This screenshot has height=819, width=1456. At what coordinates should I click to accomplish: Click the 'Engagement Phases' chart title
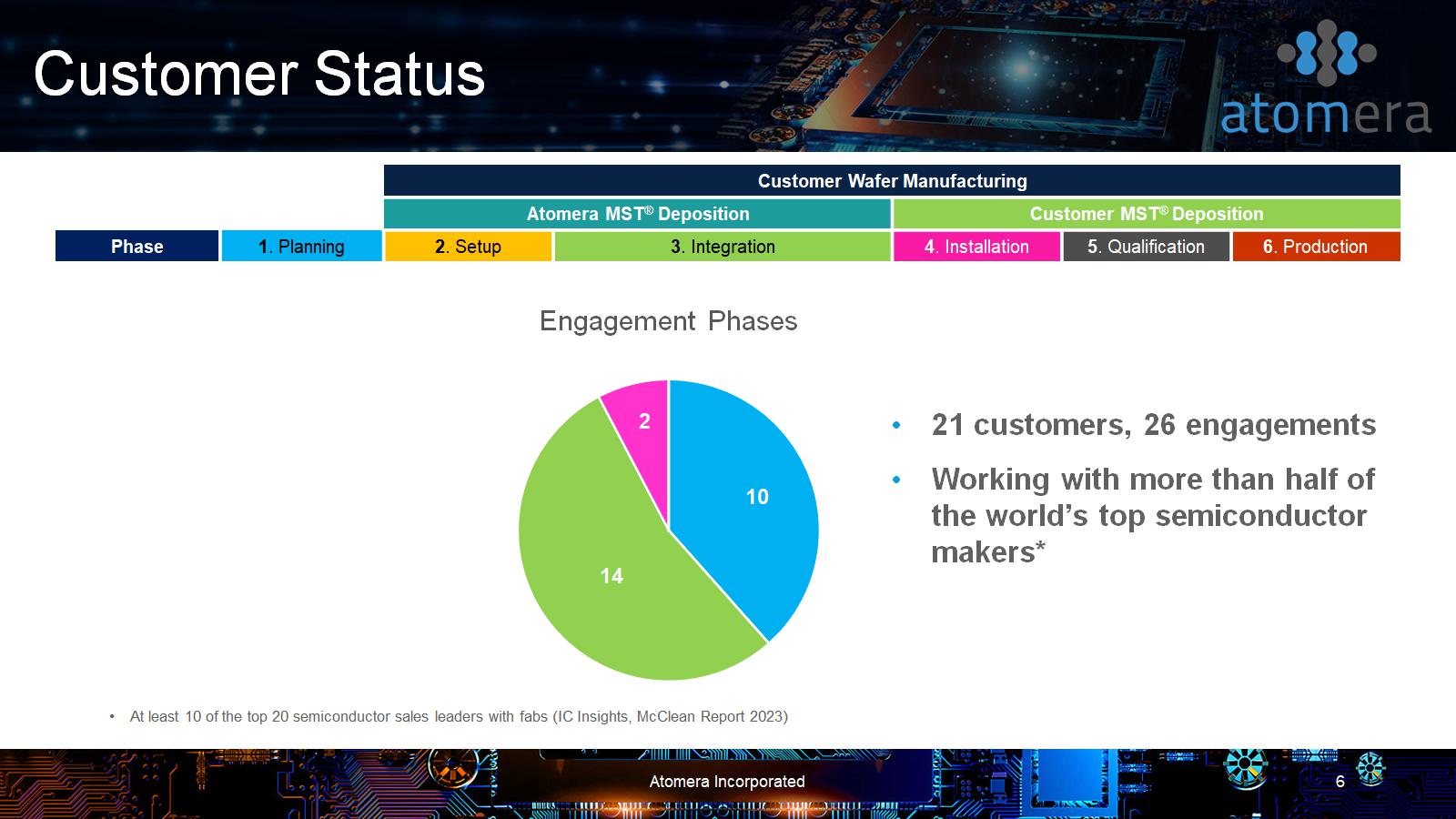pyautogui.click(x=668, y=321)
